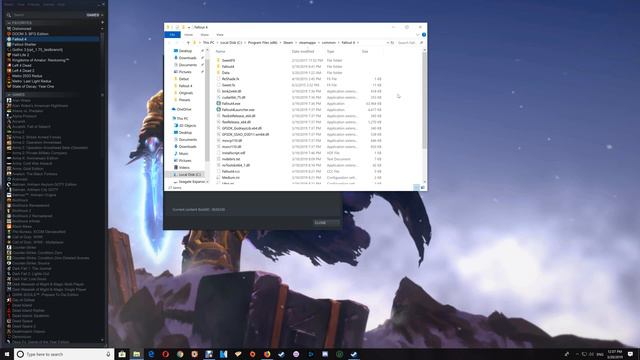Focus the Steam library search field
Screen dimensions: 640x360
pyautogui.click(x=47, y=15)
